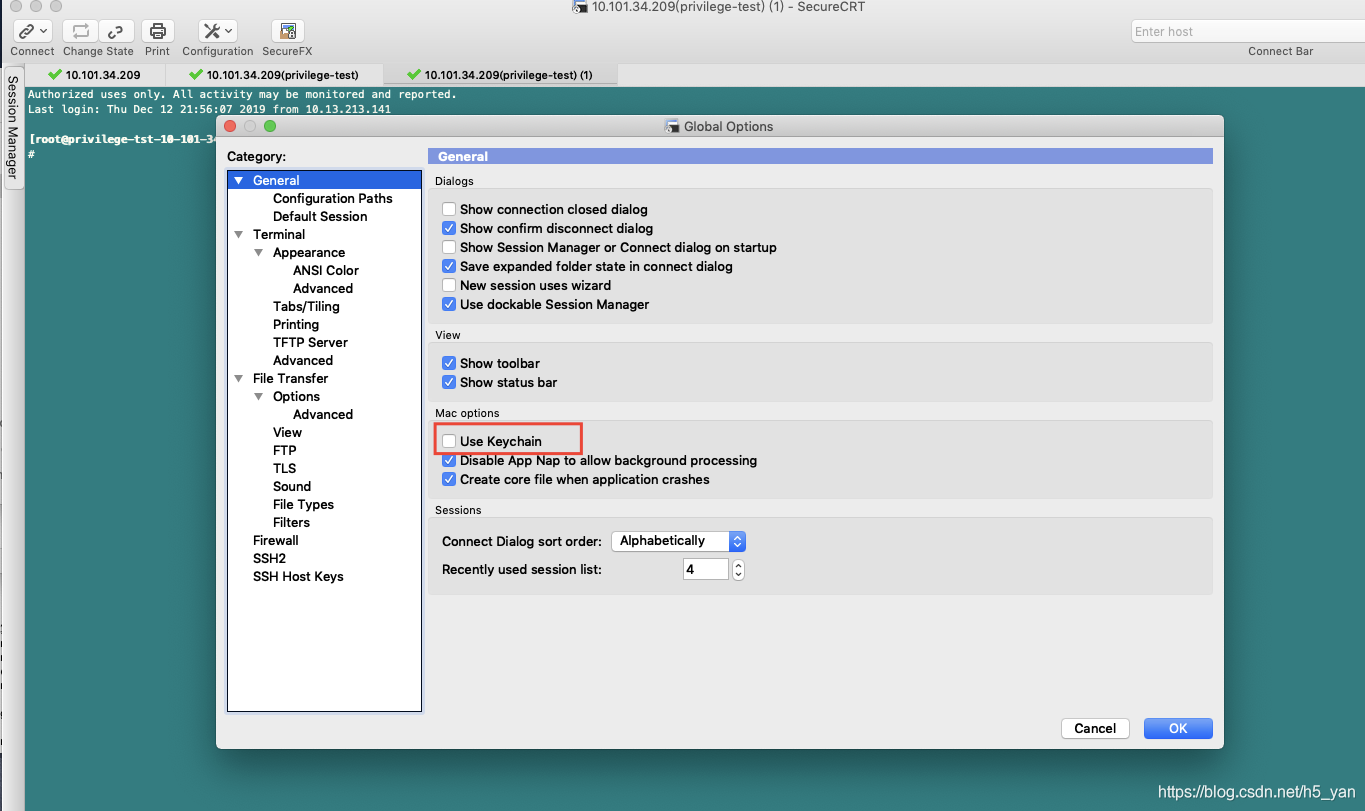Enable Show connection closed dialog
The height and width of the screenshot is (811, 1365).
pyautogui.click(x=449, y=209)
